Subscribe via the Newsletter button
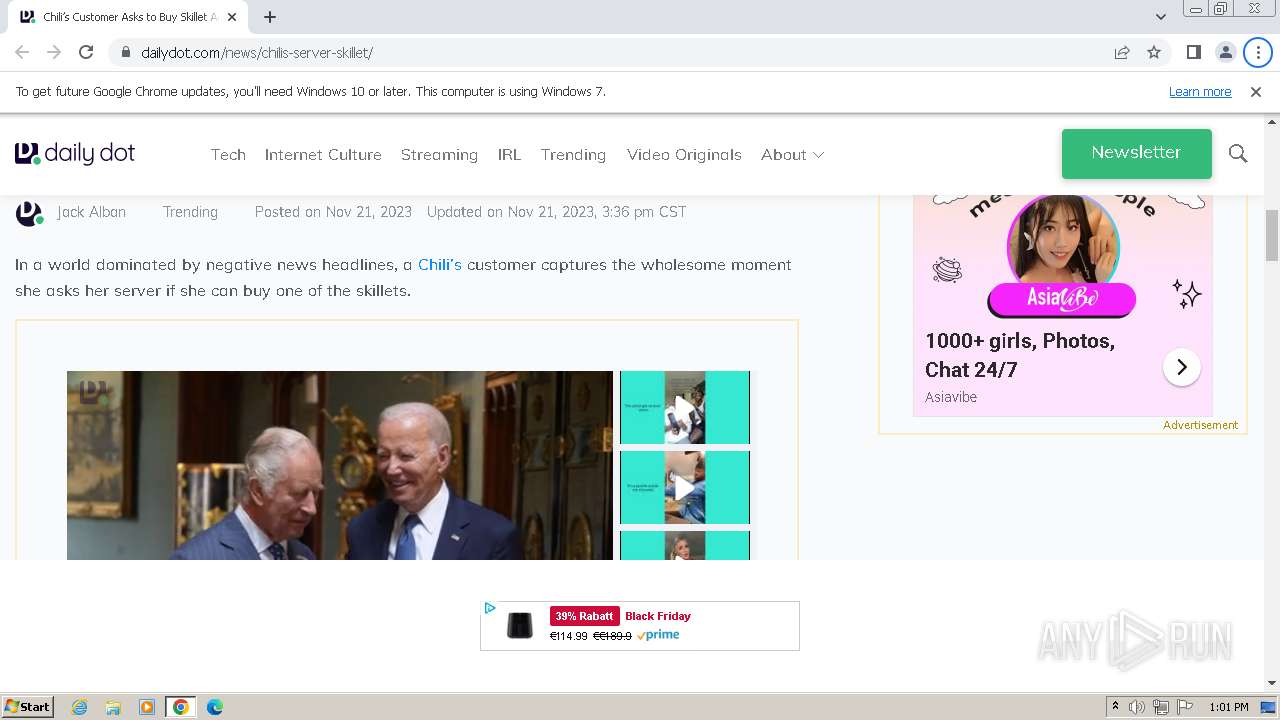The image size is (1280, 720). pyautogui.click(x=1136, y=153)
